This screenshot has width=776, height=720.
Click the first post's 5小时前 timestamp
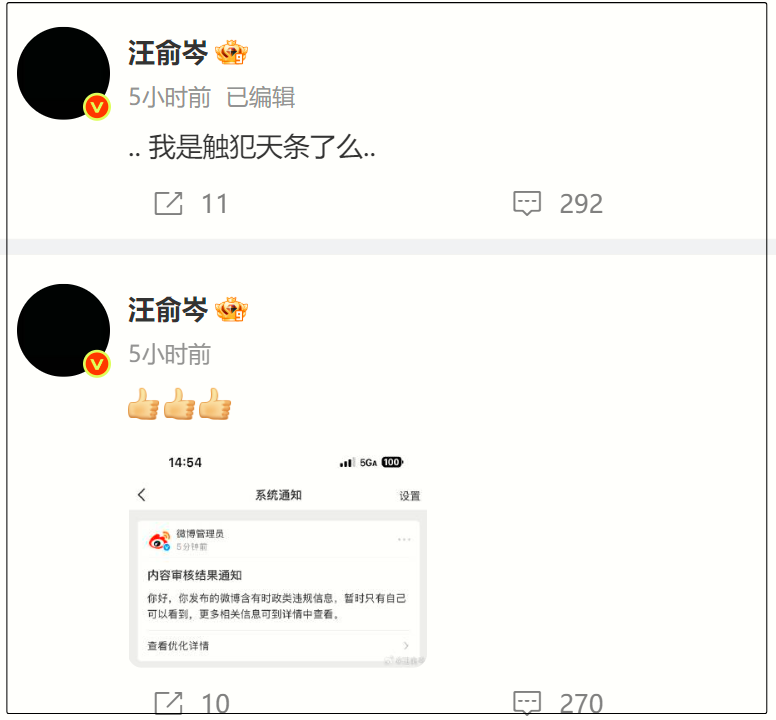click(170, 97)
